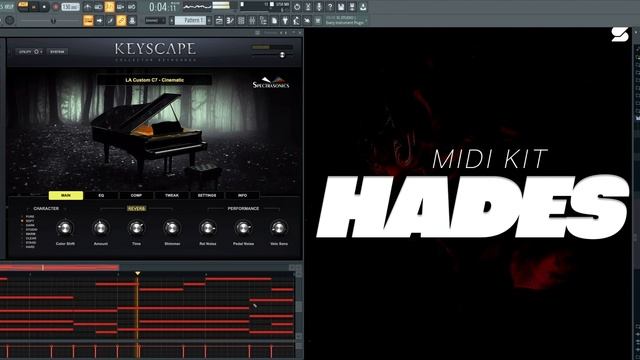Click the piano roll vertical scrollbar
The width and height of the screenshot is (640, 360).
click(299, 306)
